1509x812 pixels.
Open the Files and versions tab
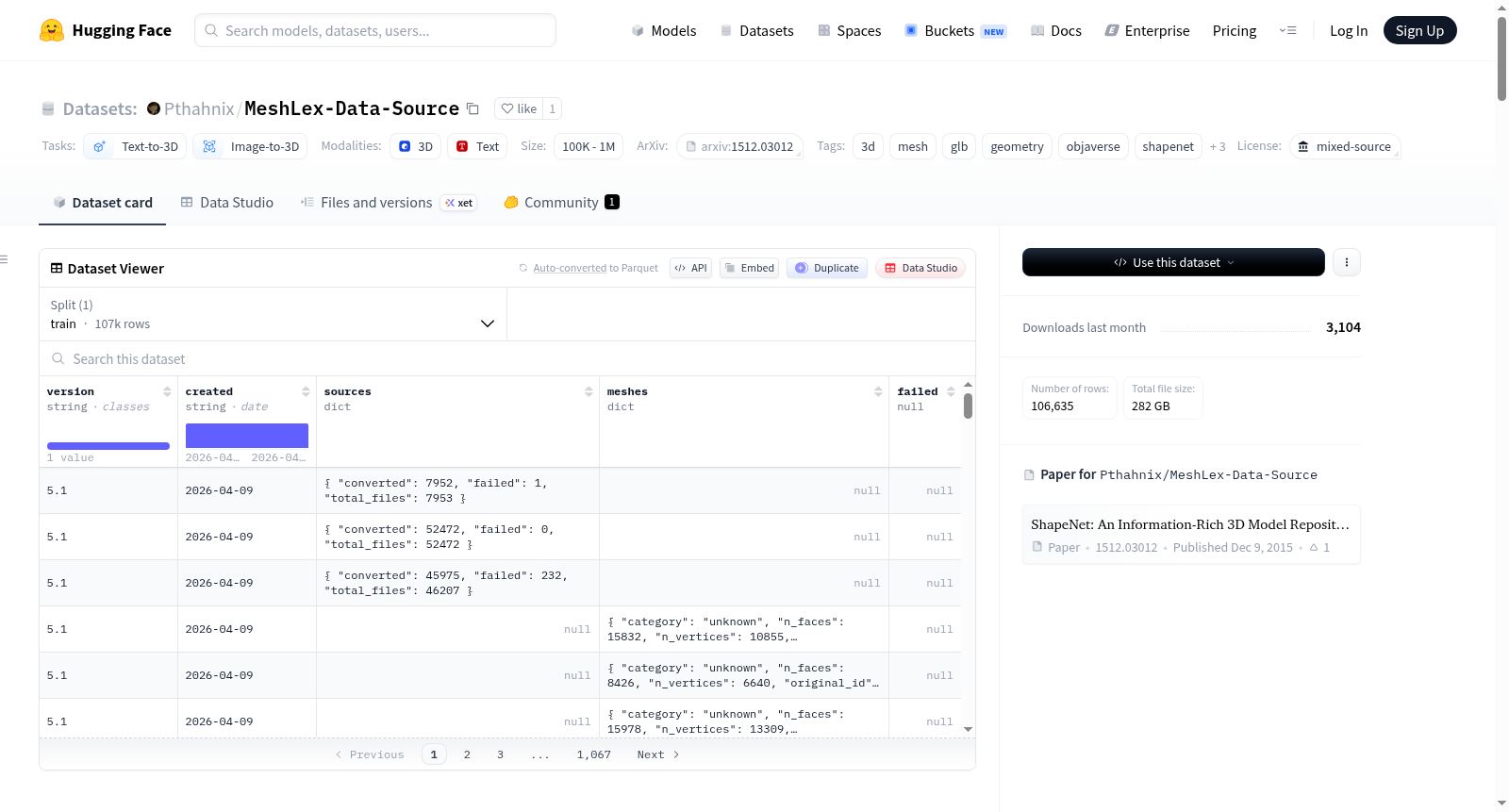389,203
